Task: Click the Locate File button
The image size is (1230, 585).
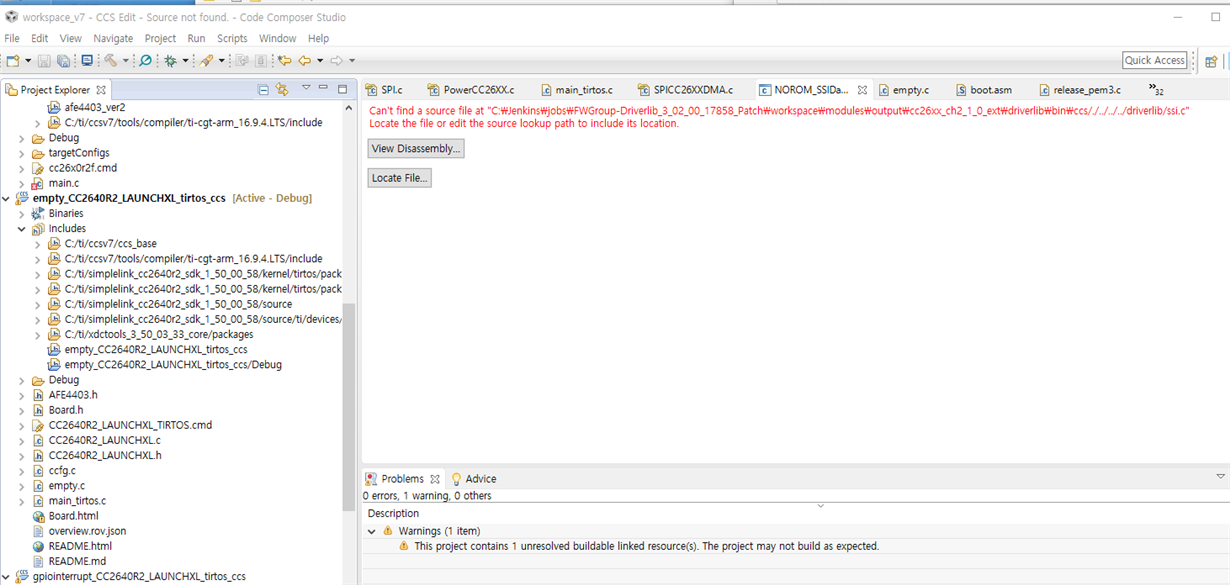Action: [x=397, y=177]
